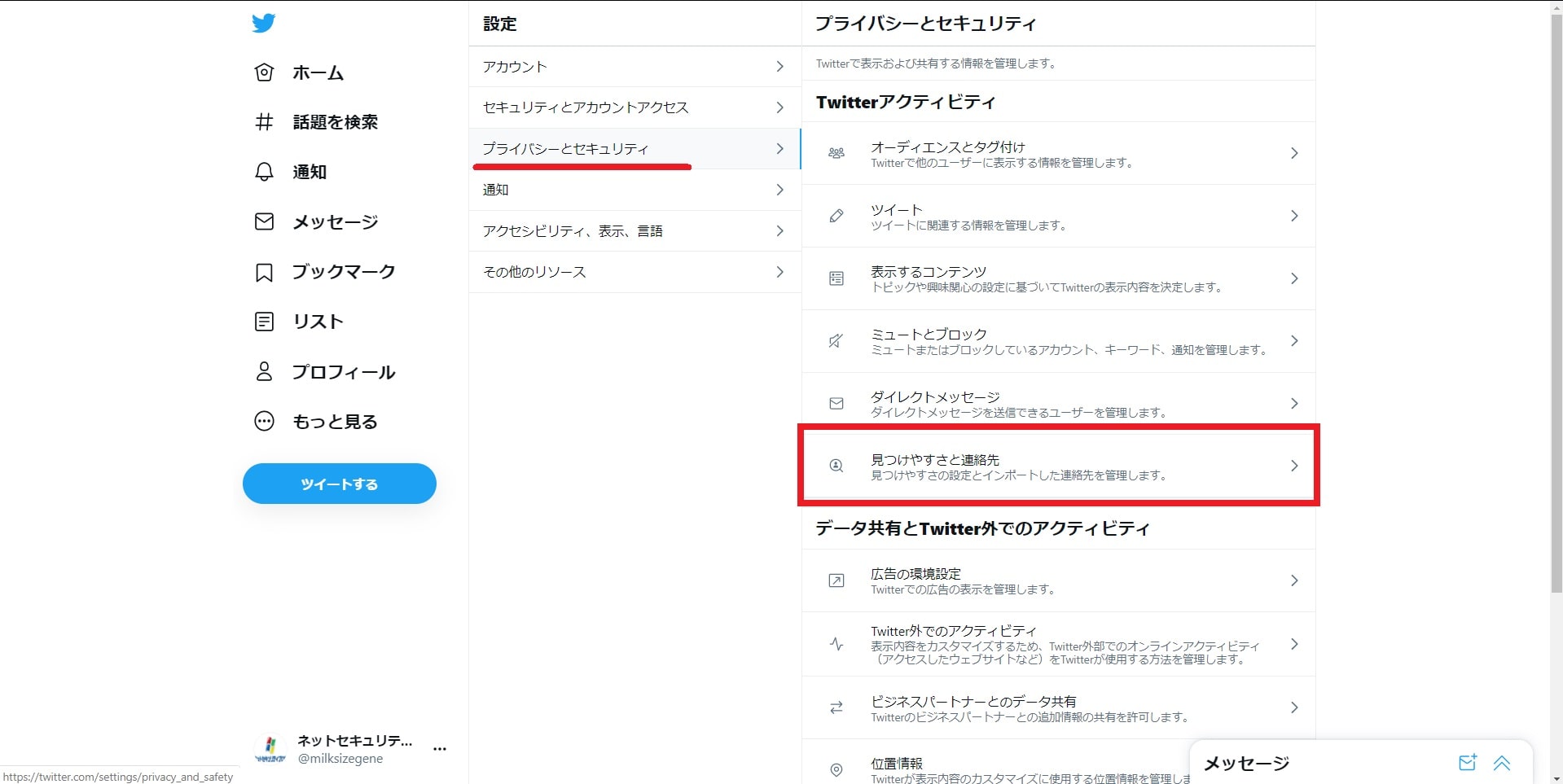1563x784 pixels.
Task: Open 表示するコンテンツ settings row title
Action: 929,272
